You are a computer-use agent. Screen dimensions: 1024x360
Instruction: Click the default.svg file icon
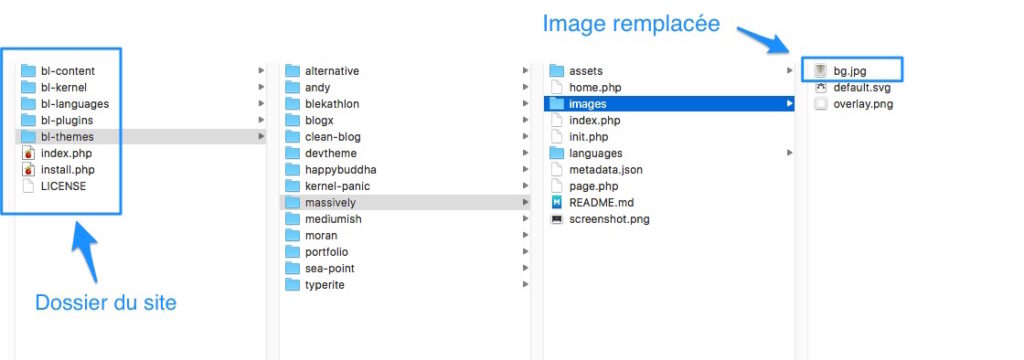pos(821,88)
